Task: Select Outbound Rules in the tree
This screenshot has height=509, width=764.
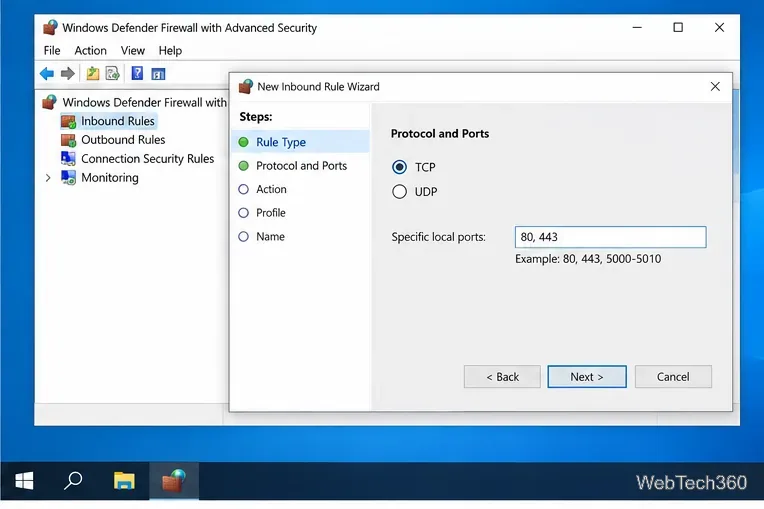Action: pos(123,140)
